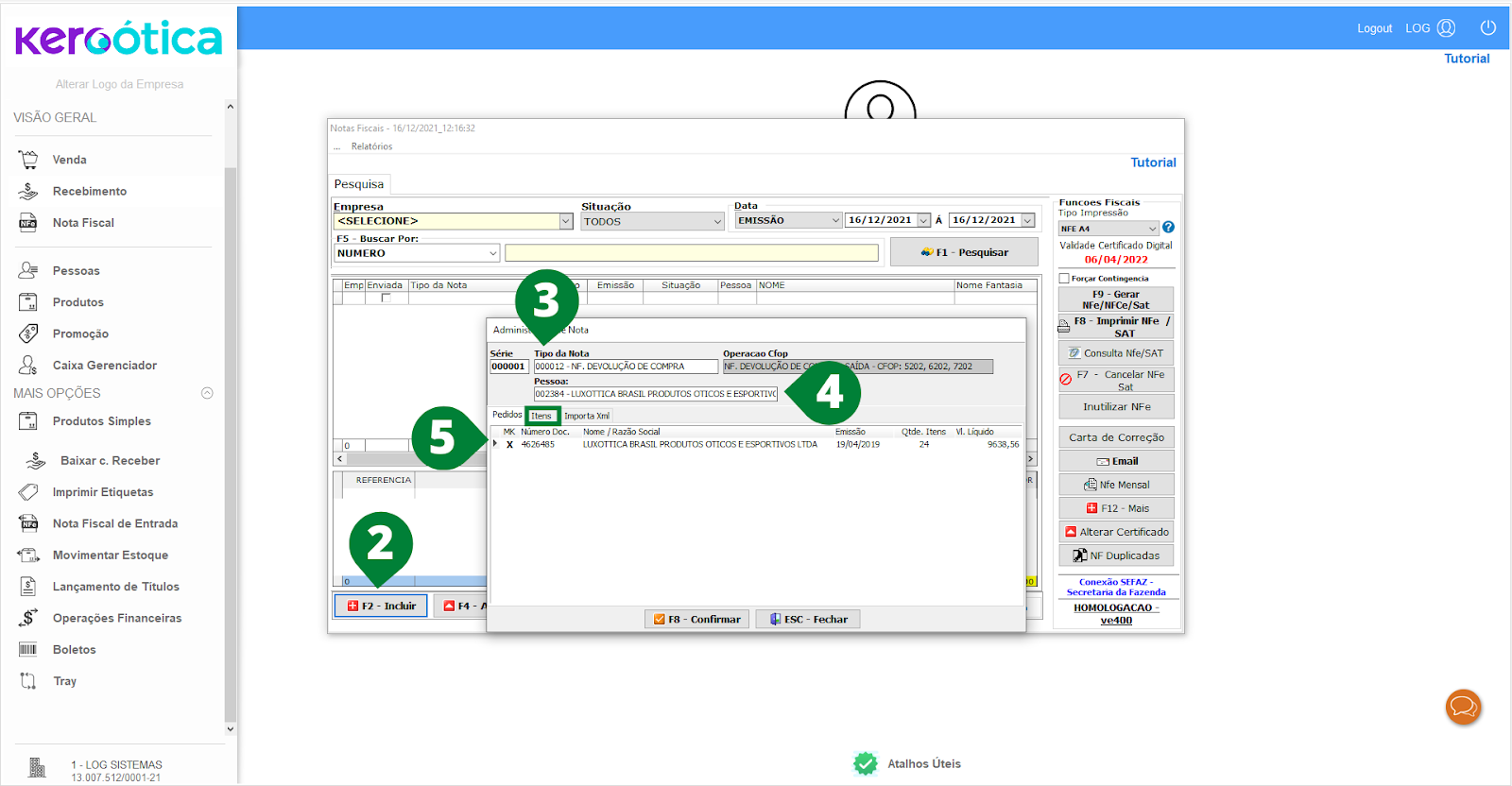Open the orange chat support bubble
The height and width of the screenshot is (786, 1512).
point(1463,707)
